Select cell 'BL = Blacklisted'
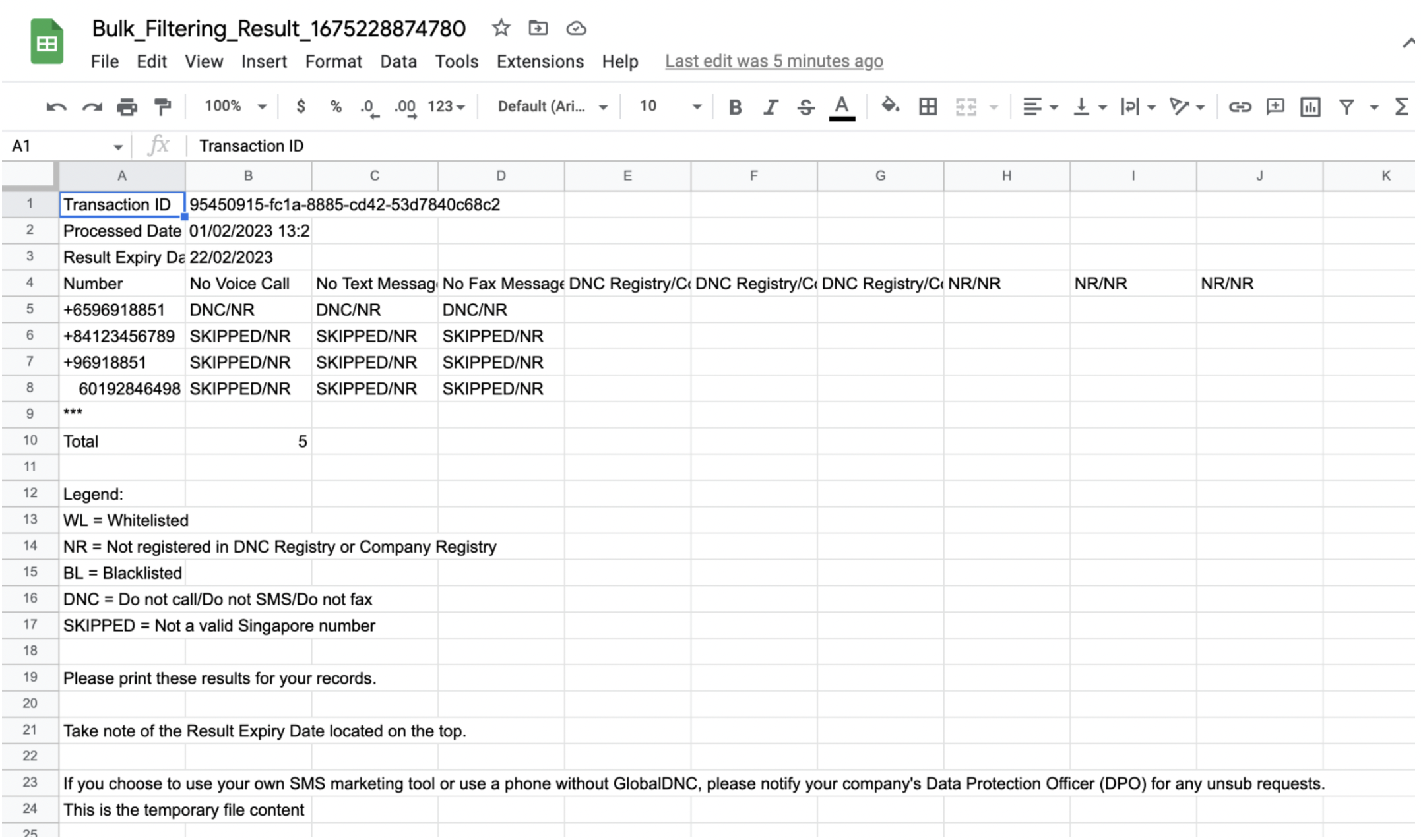 (122, 573)
